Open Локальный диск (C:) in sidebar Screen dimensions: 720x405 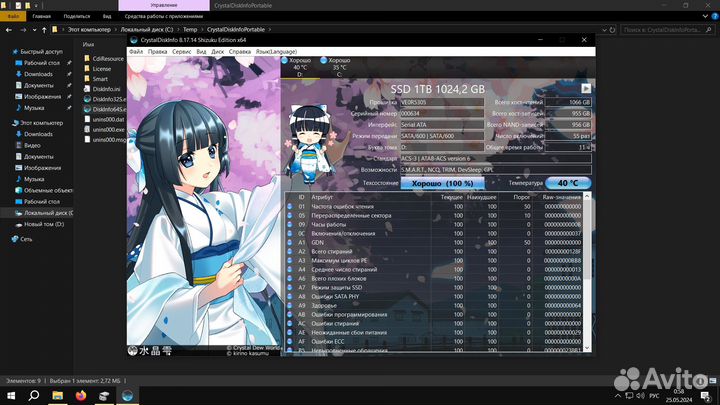(x=46, y=214)
